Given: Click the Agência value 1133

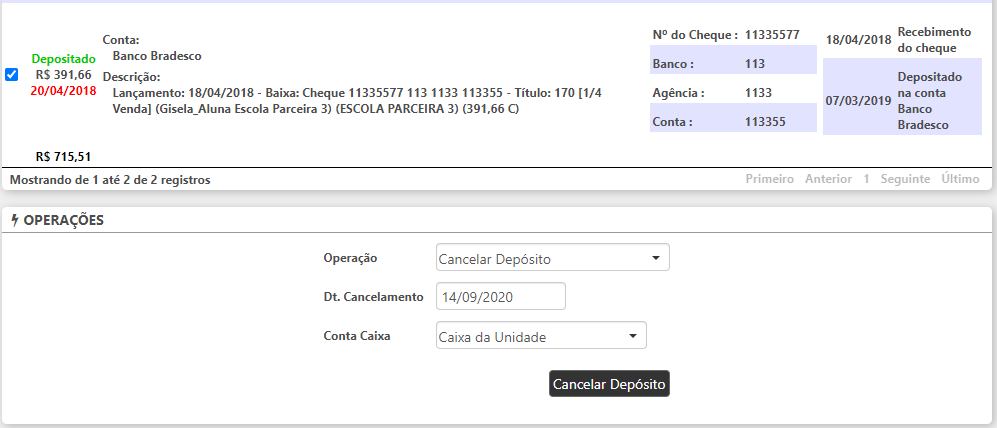Looking at the screenshot, I should click(758, 93).
